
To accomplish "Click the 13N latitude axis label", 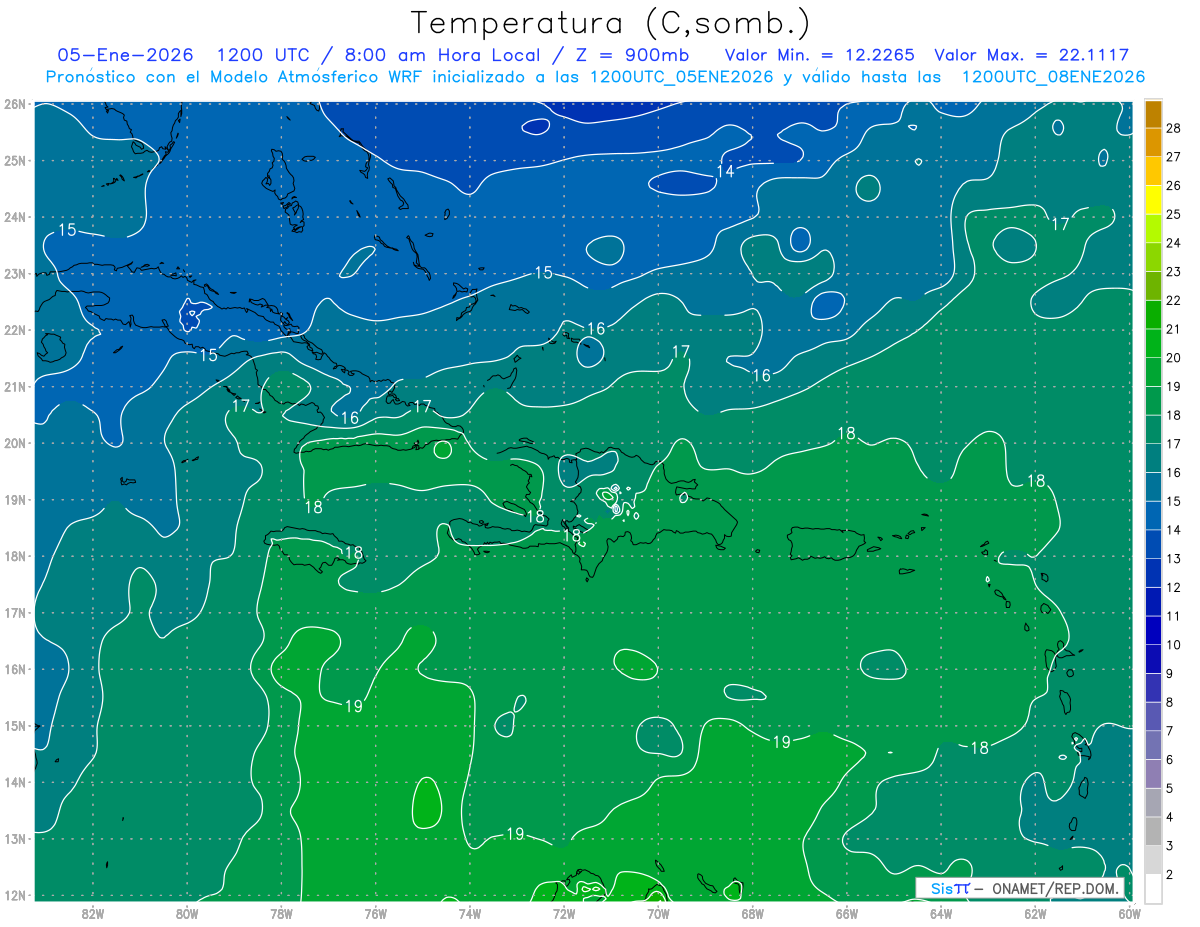I will pos(15,838).
